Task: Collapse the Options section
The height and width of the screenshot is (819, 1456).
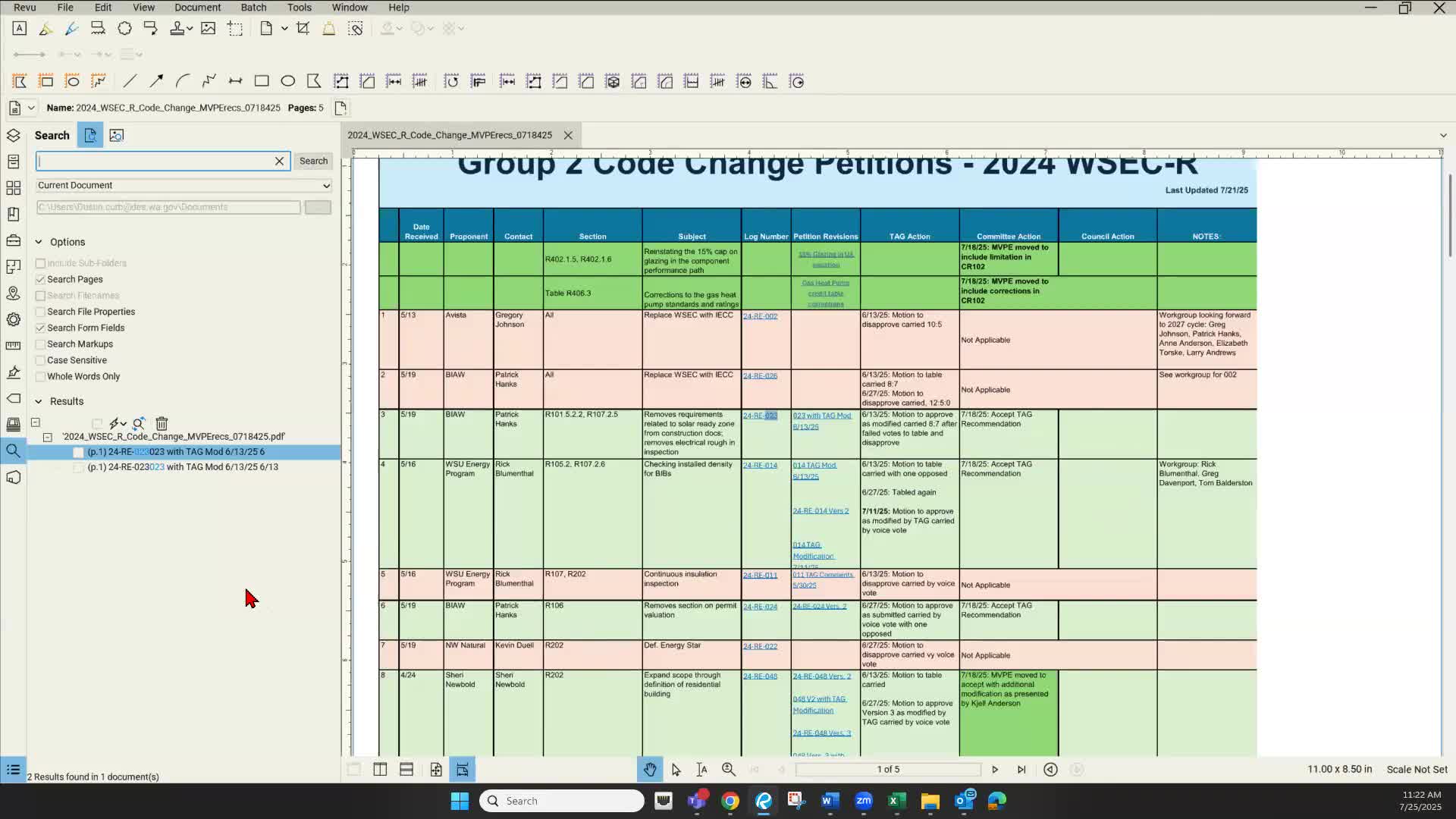Action: [39, 242]
